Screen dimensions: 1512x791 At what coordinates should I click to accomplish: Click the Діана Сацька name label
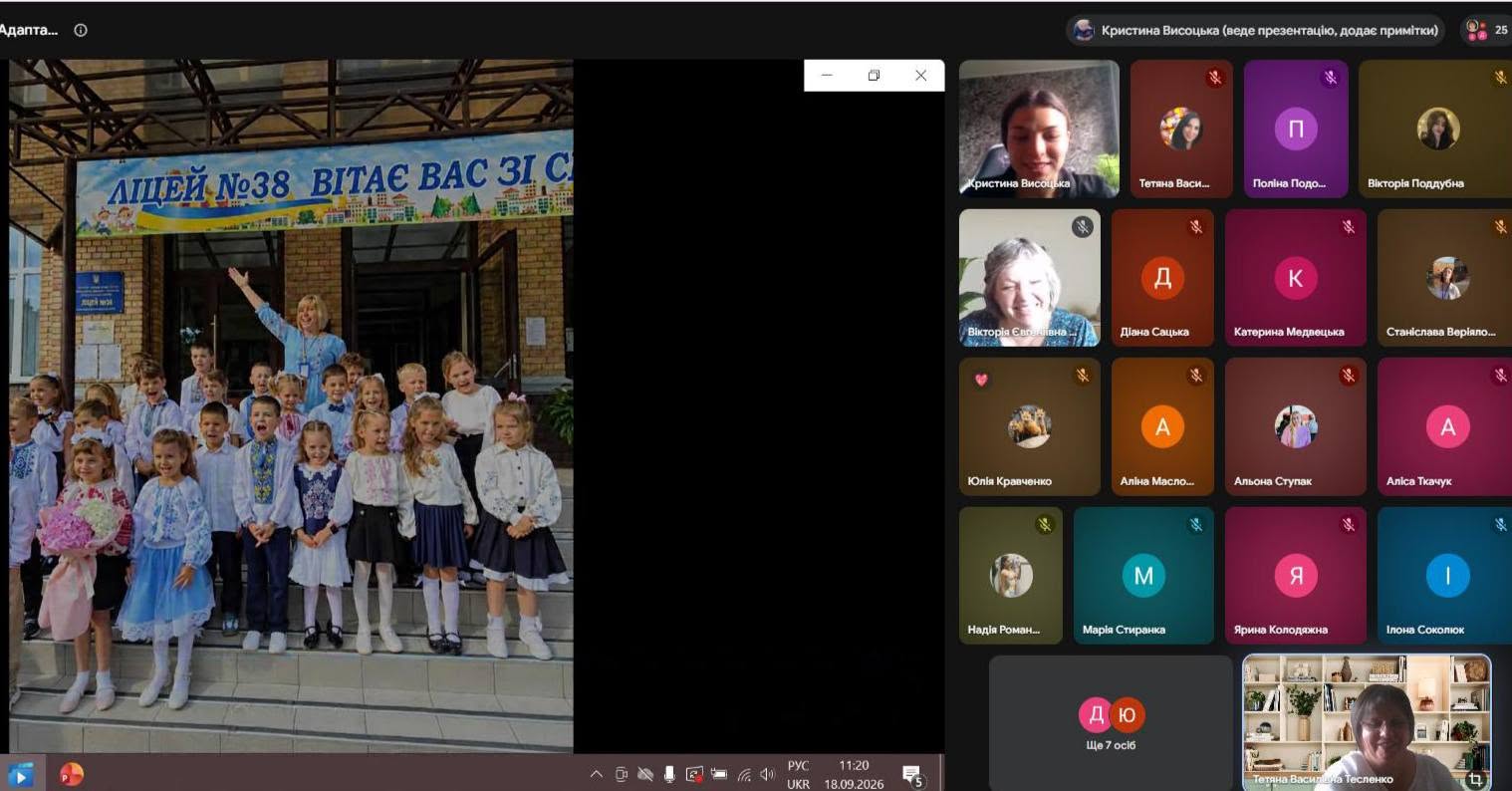pos(1153,332)
